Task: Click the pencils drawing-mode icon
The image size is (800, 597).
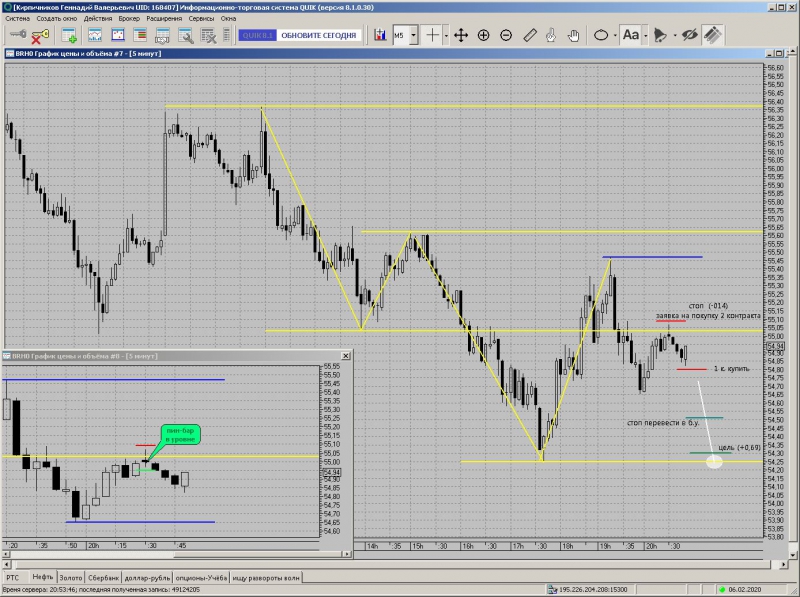Action: [713, 35]
